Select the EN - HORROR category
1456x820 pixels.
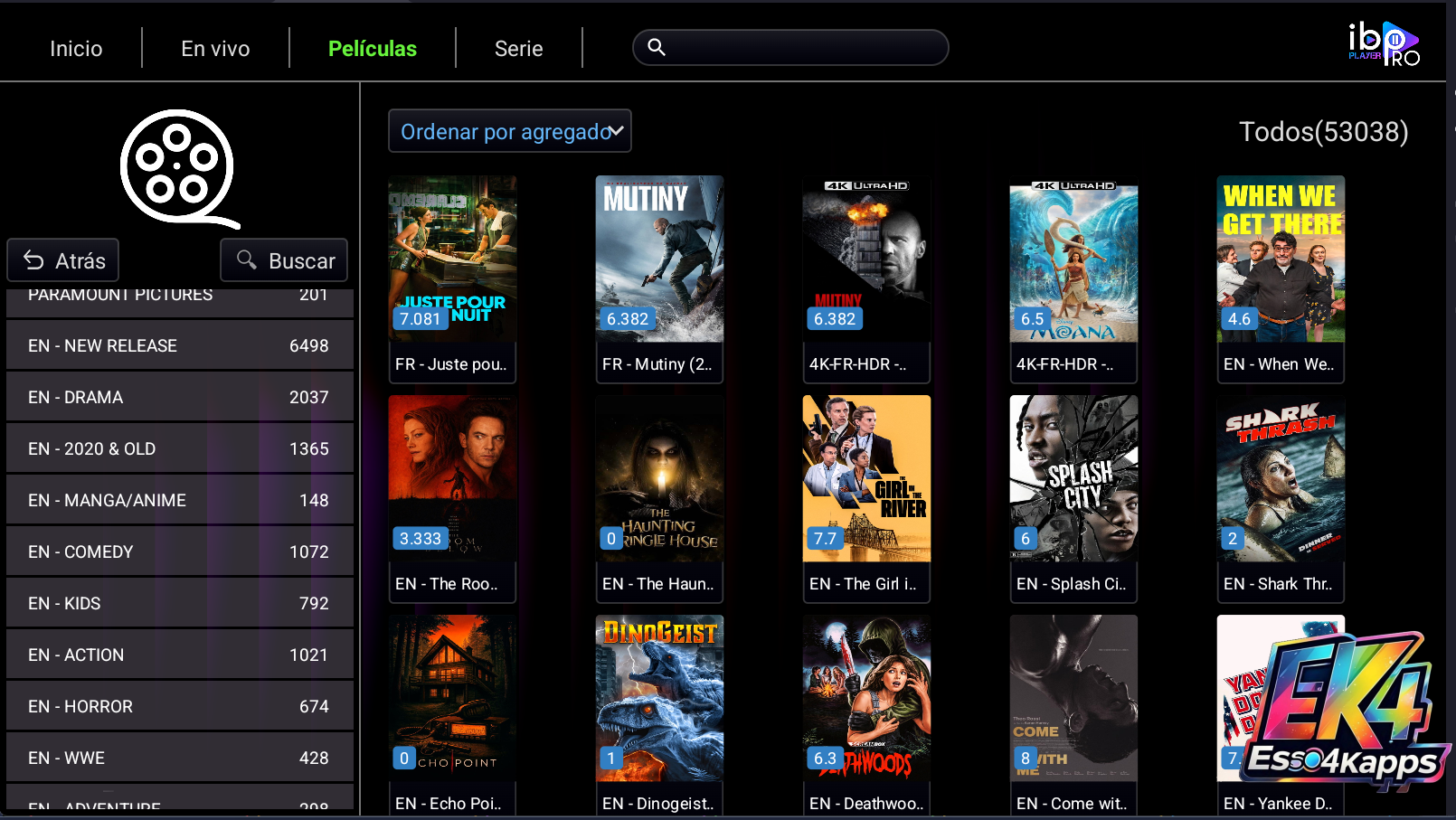pyautogui.click(x=180, y=706)
